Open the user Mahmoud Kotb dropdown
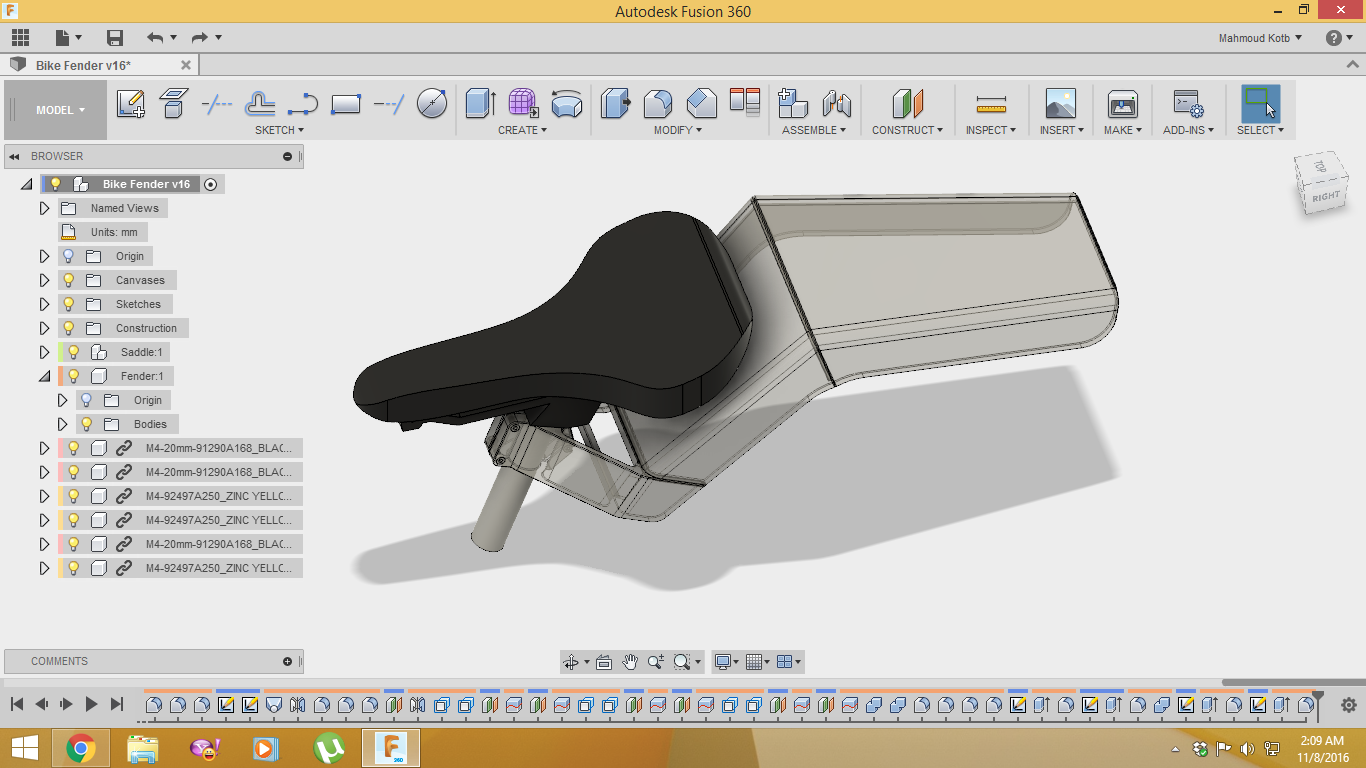Image resolution: width=1366 pixels, height=768 pixels. point(1260,38)
